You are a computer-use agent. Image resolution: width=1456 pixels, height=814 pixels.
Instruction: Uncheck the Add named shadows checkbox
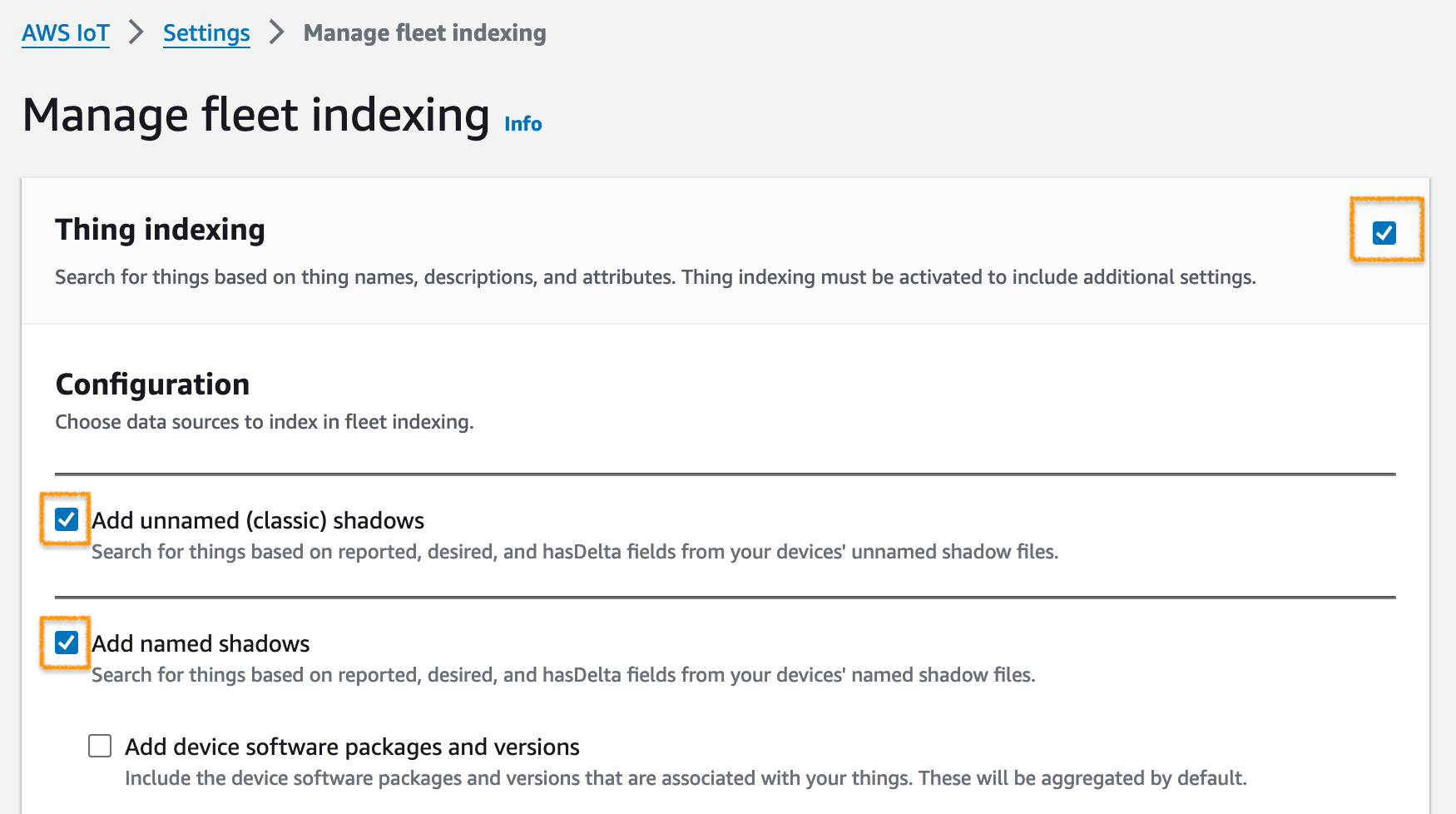pyautogui.click(x=67, y=643)
